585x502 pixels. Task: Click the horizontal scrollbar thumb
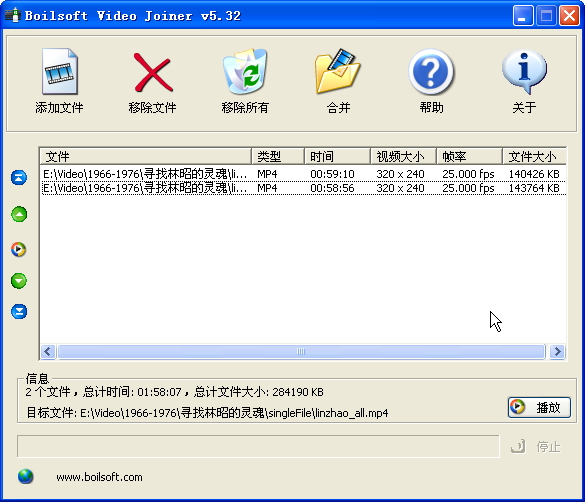tap(301, 351)
